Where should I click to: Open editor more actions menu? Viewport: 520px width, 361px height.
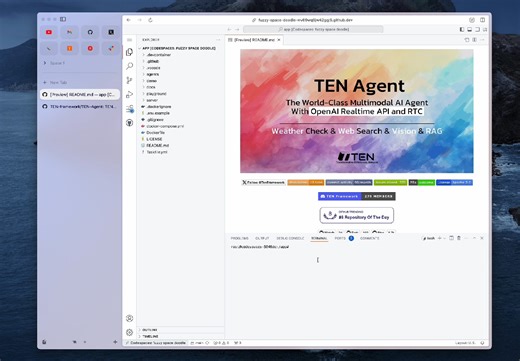(x=482, y=40)
